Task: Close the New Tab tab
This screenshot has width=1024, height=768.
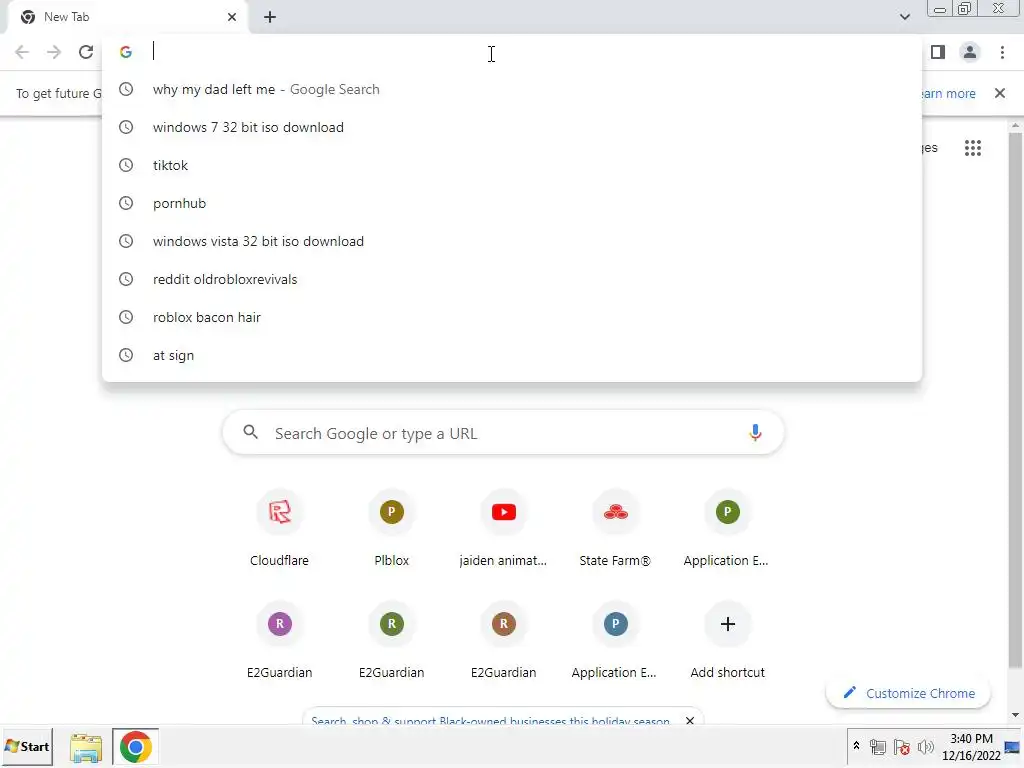Action: tap(232, 17)
